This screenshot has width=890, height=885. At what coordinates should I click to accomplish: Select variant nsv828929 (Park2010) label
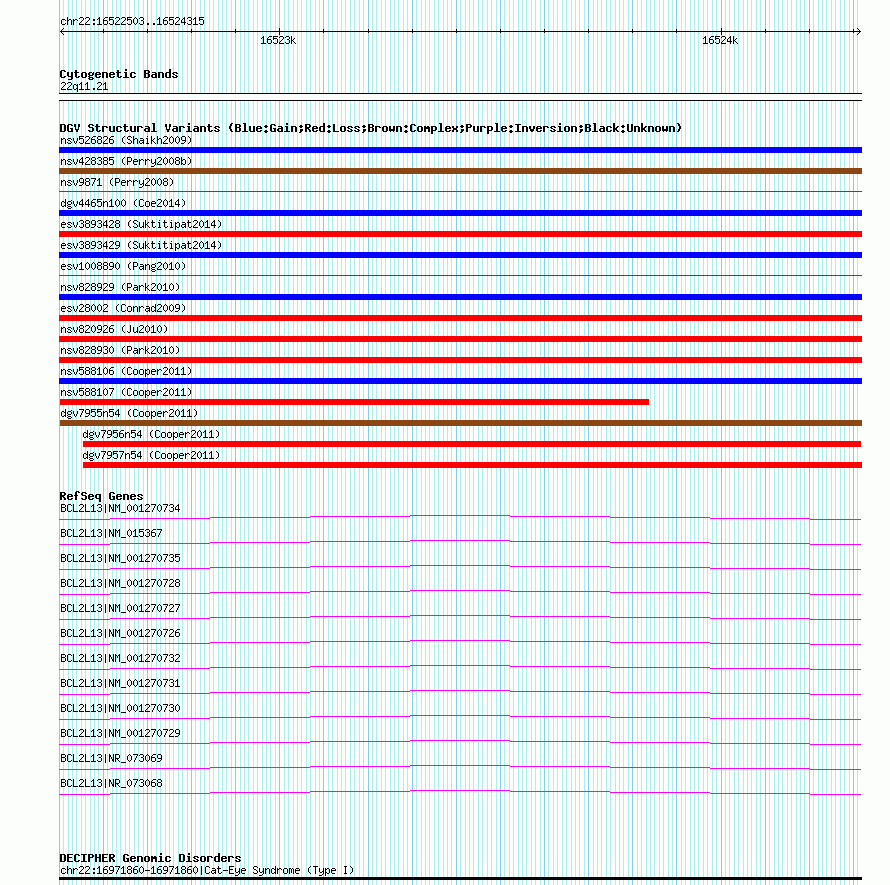coord(120,287)
